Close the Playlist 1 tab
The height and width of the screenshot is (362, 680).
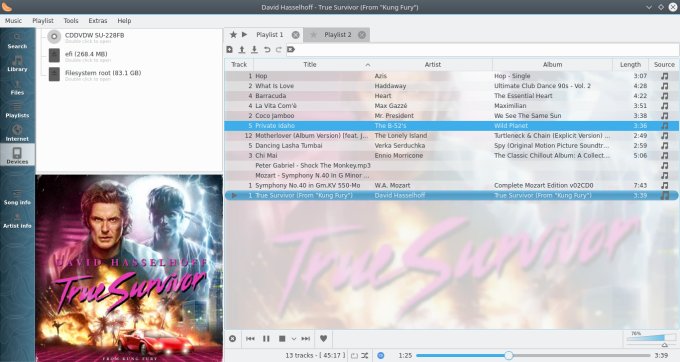coord(295,35)
